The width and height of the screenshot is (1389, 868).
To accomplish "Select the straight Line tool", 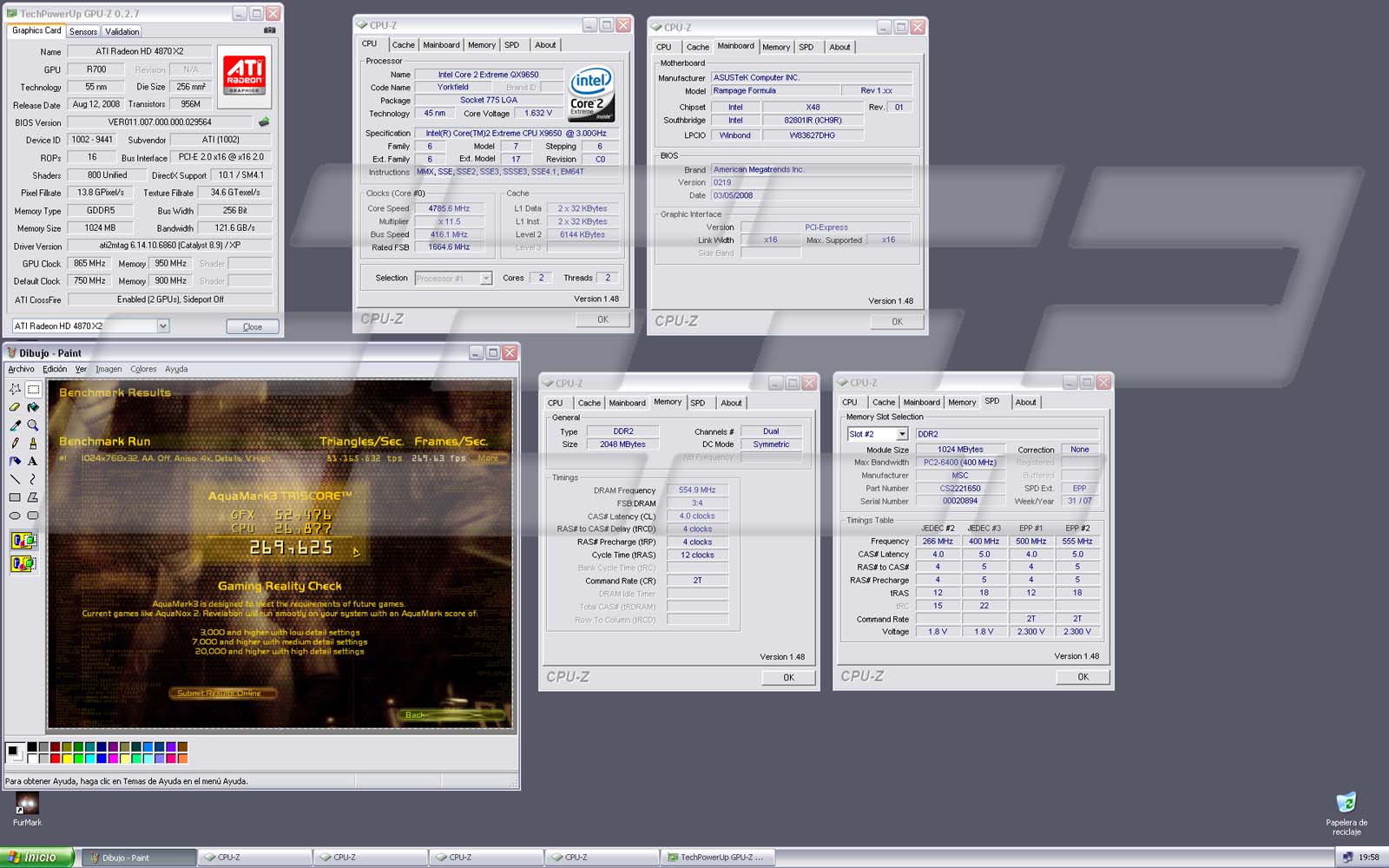I will point(15,479).
